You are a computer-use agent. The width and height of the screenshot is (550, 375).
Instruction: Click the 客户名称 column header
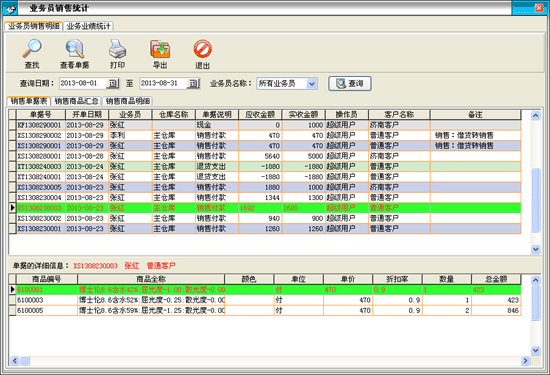pos(399,115)
